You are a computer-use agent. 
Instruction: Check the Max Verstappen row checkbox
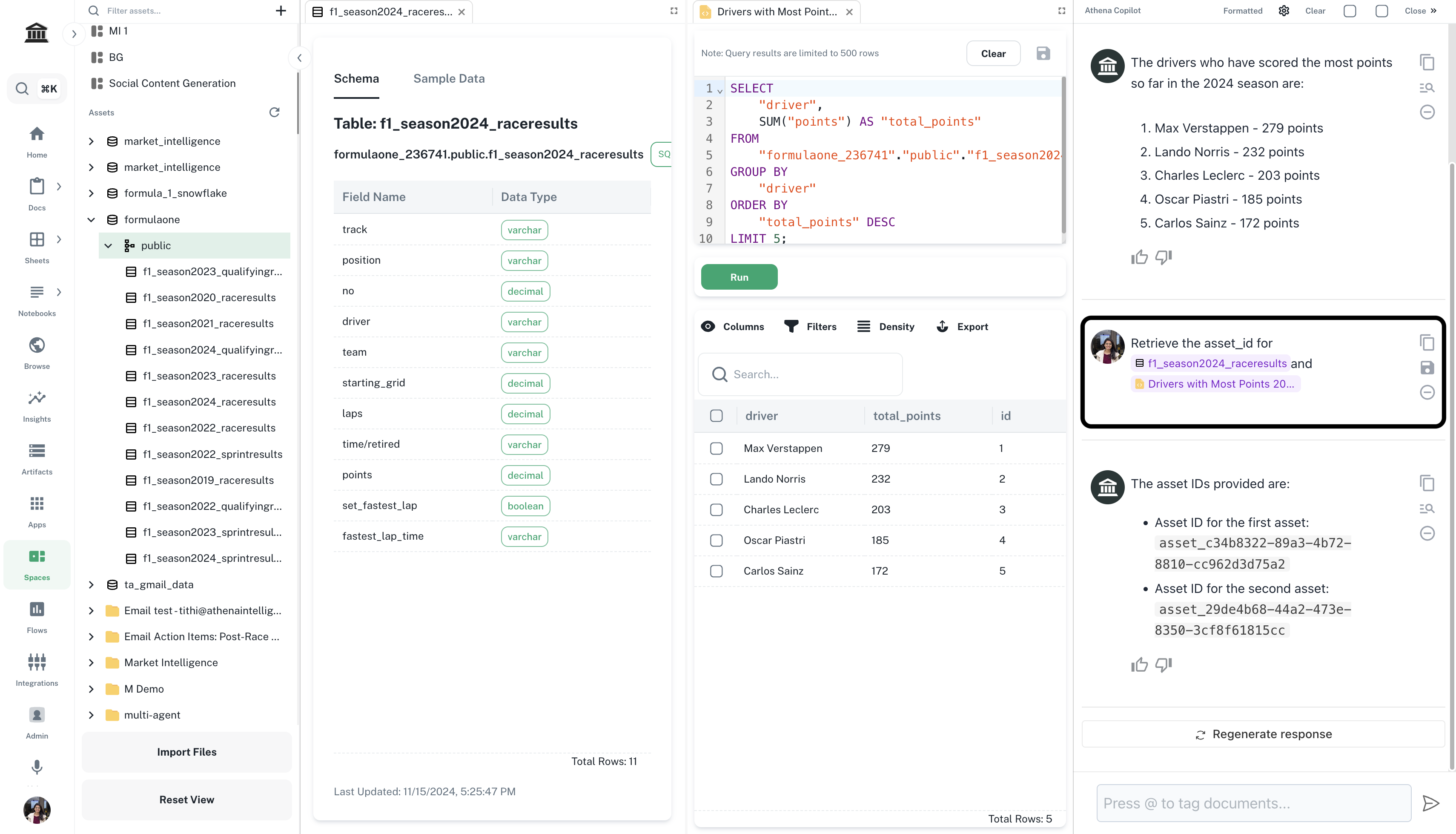(x=716, y=449)
